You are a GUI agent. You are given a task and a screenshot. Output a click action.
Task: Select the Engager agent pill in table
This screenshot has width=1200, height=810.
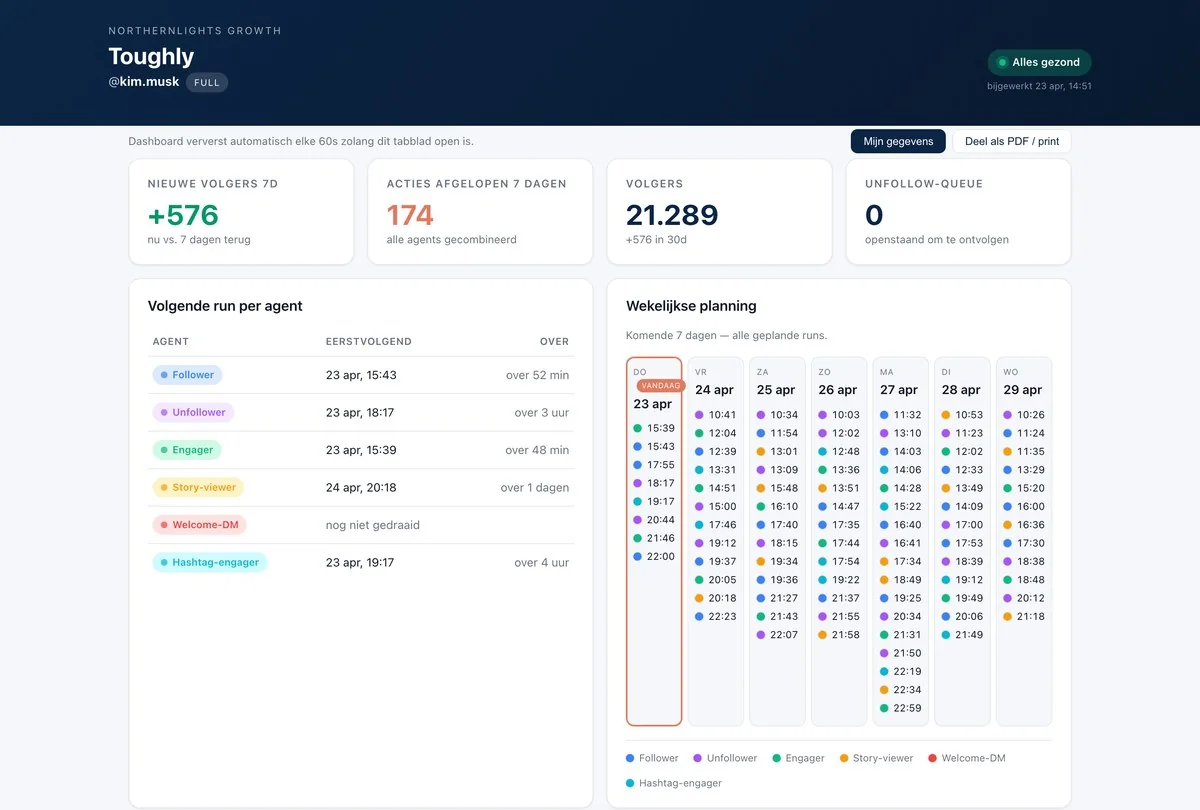pyautogui.click(x=186, y=450)
